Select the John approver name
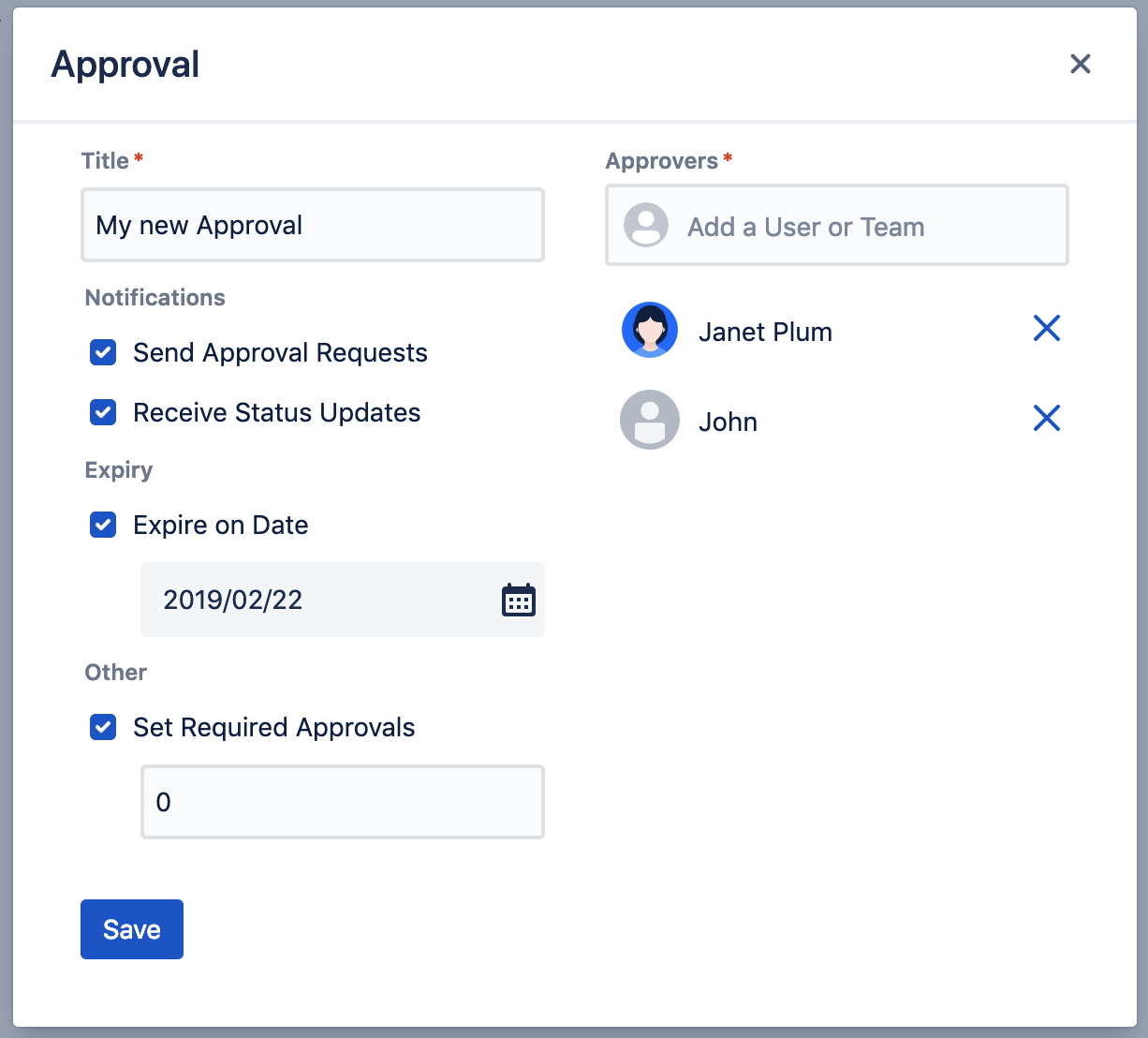This screenshot has width=1148, height=1038. click(728, 423)
